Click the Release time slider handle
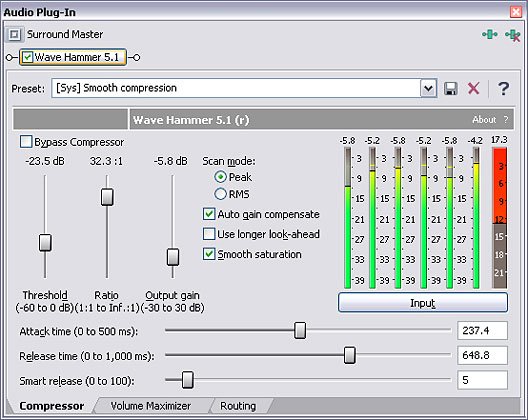Image resolution: width=528 pixels, height=420 pixels. tap(350, 355)
